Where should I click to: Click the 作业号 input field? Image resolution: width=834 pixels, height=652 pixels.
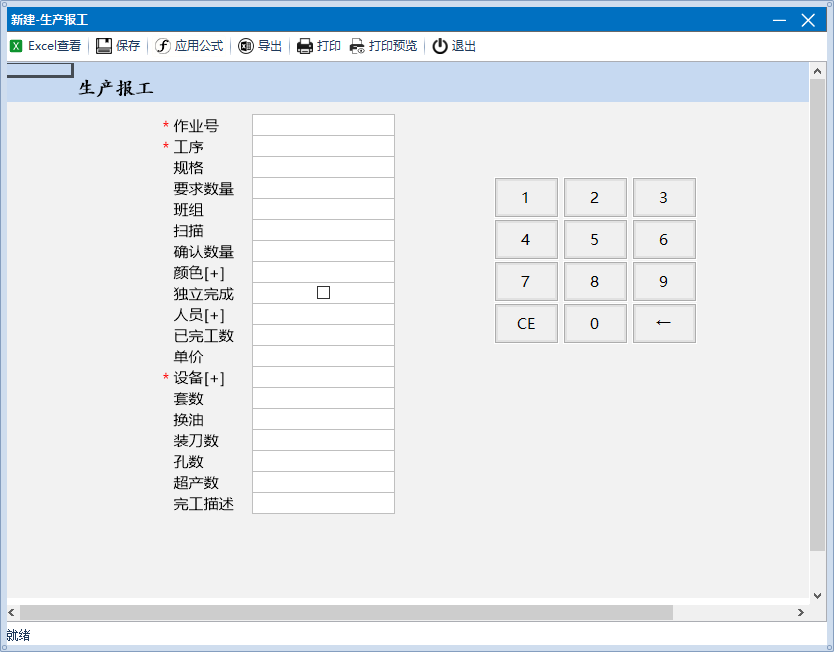pyautogui.click(x=323, y=125)
